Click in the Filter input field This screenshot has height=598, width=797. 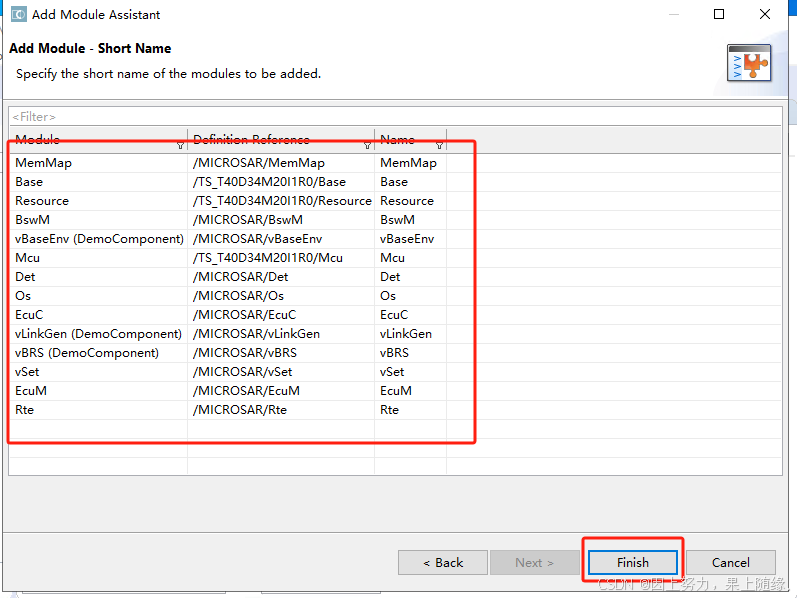(395, 116)
